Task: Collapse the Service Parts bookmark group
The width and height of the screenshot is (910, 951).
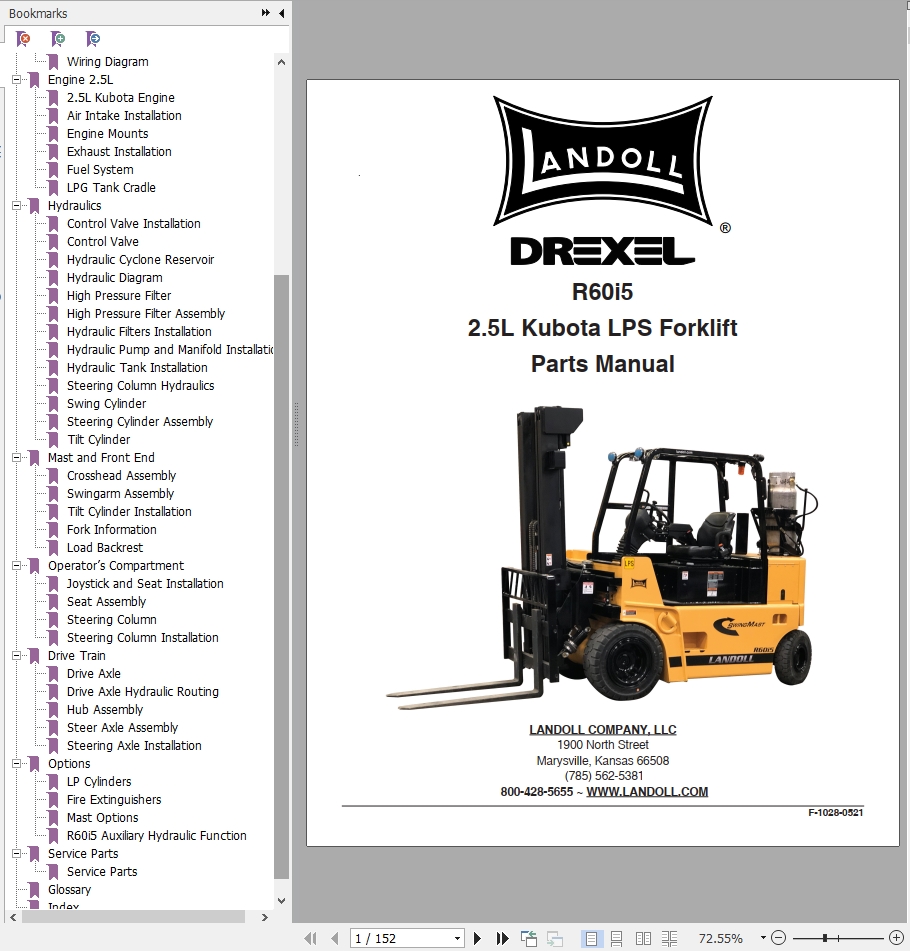Action: [x=16, y=853]
